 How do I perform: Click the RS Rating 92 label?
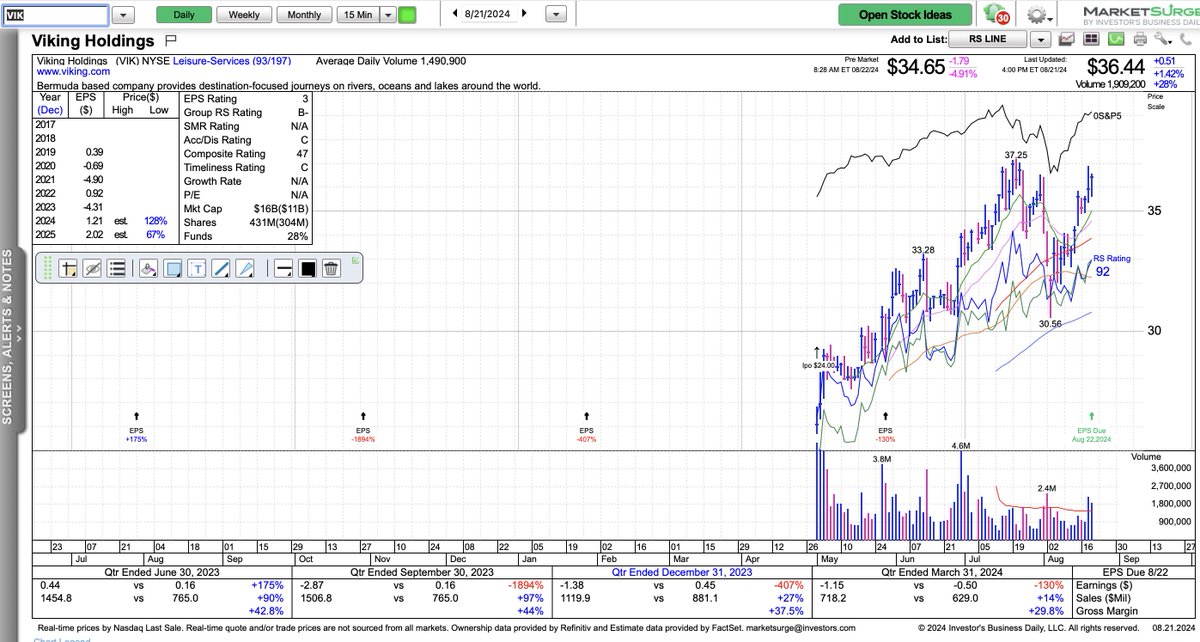pyautogui.click(x=1111, y=265)
